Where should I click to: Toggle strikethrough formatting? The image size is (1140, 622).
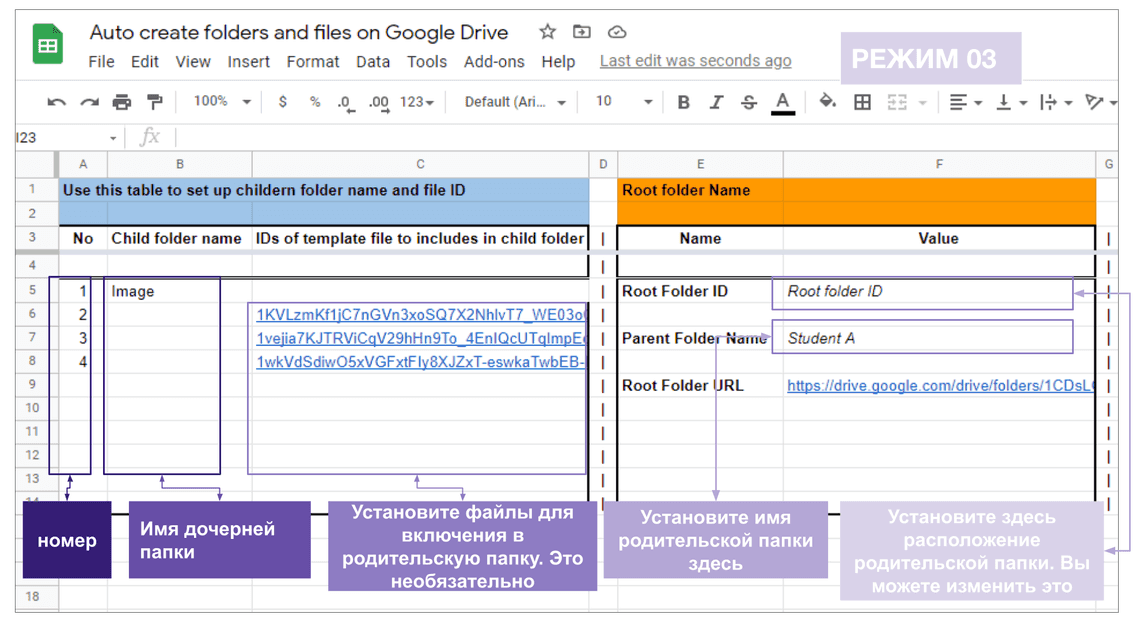click(749, 102)
